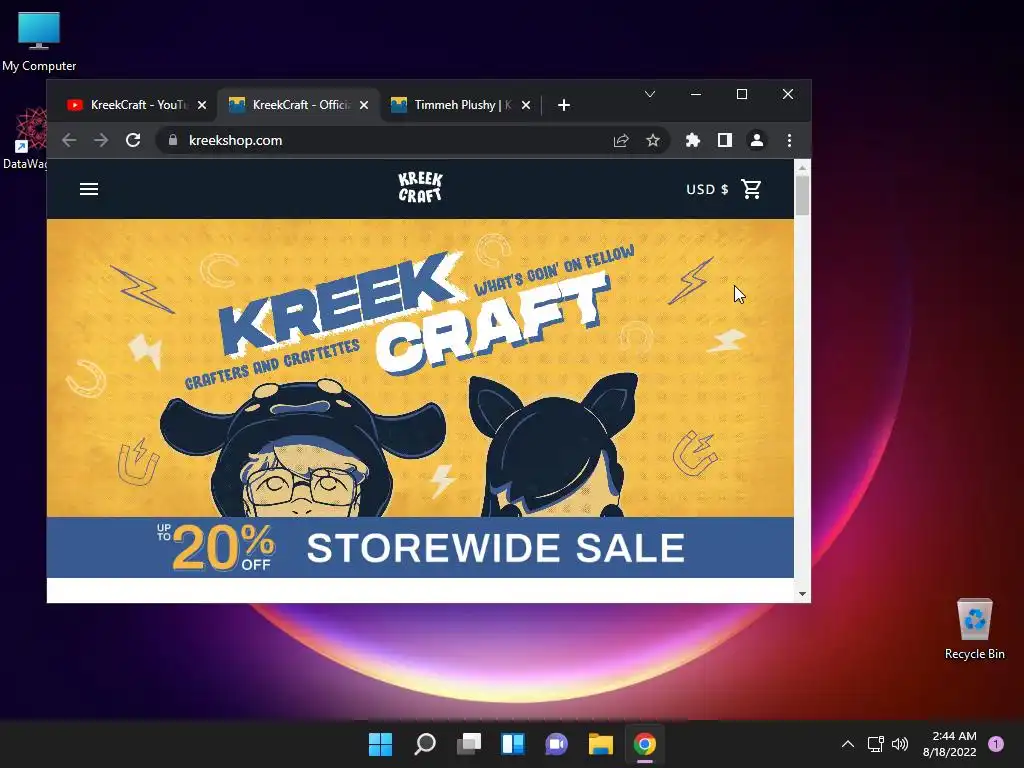Select the My Computer desktop icon
This screenshot has width=1024, height=768.
pos(39,42)
